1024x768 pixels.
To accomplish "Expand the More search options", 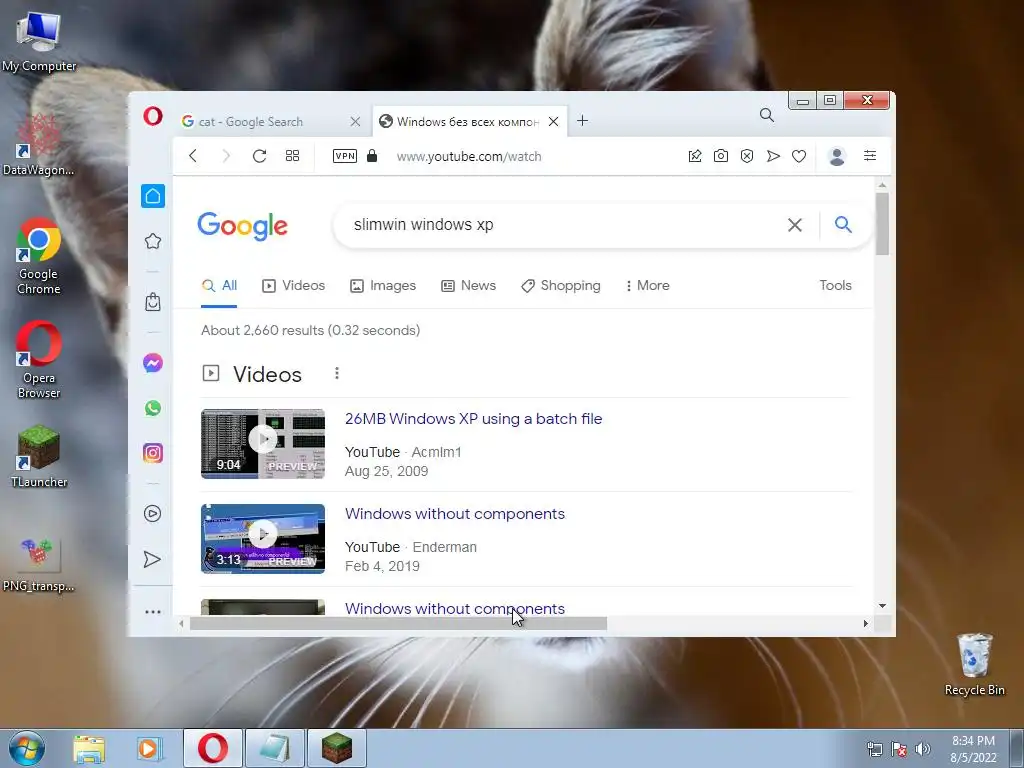I will 647,285.
